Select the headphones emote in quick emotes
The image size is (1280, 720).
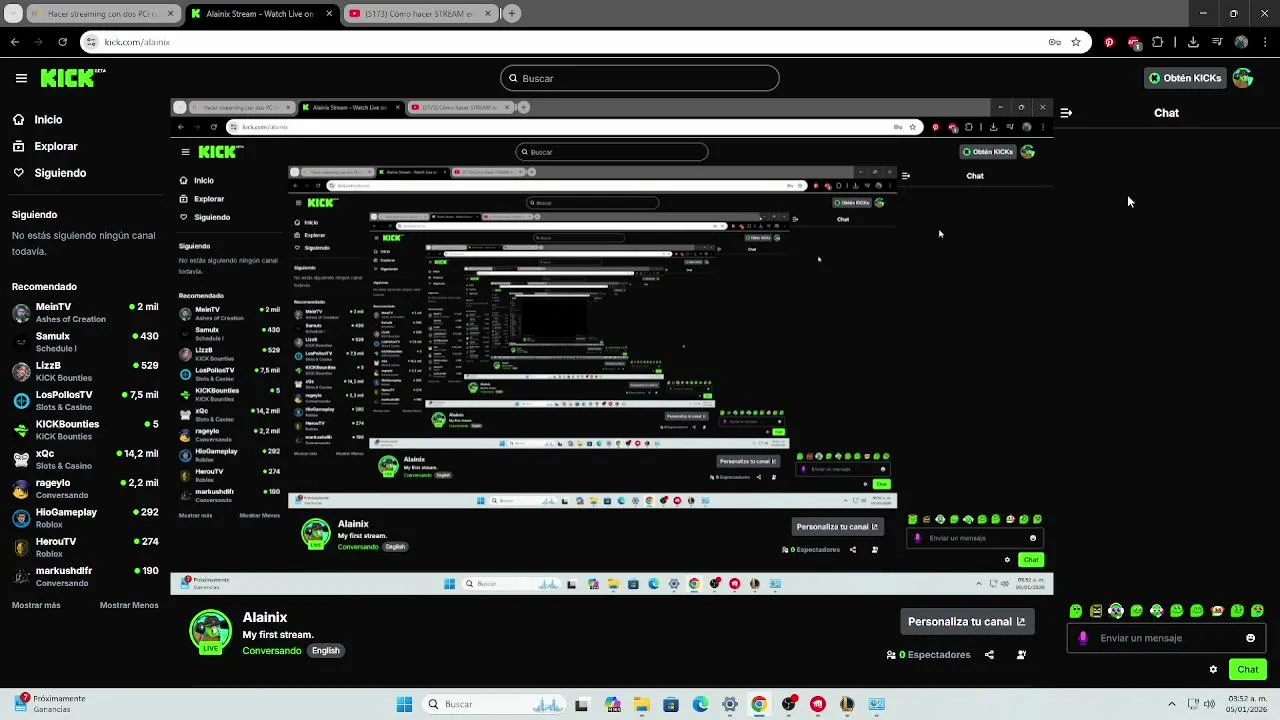click(x=1116, y=611)
